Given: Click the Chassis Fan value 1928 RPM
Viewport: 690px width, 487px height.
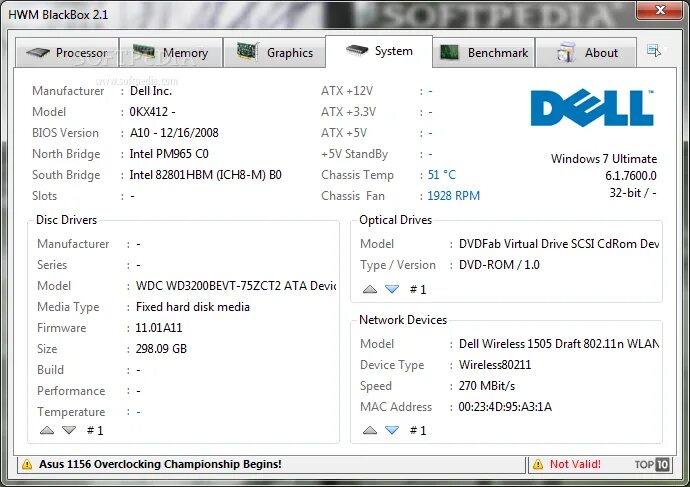Looking at the screenshot, I should click(454, 196).
